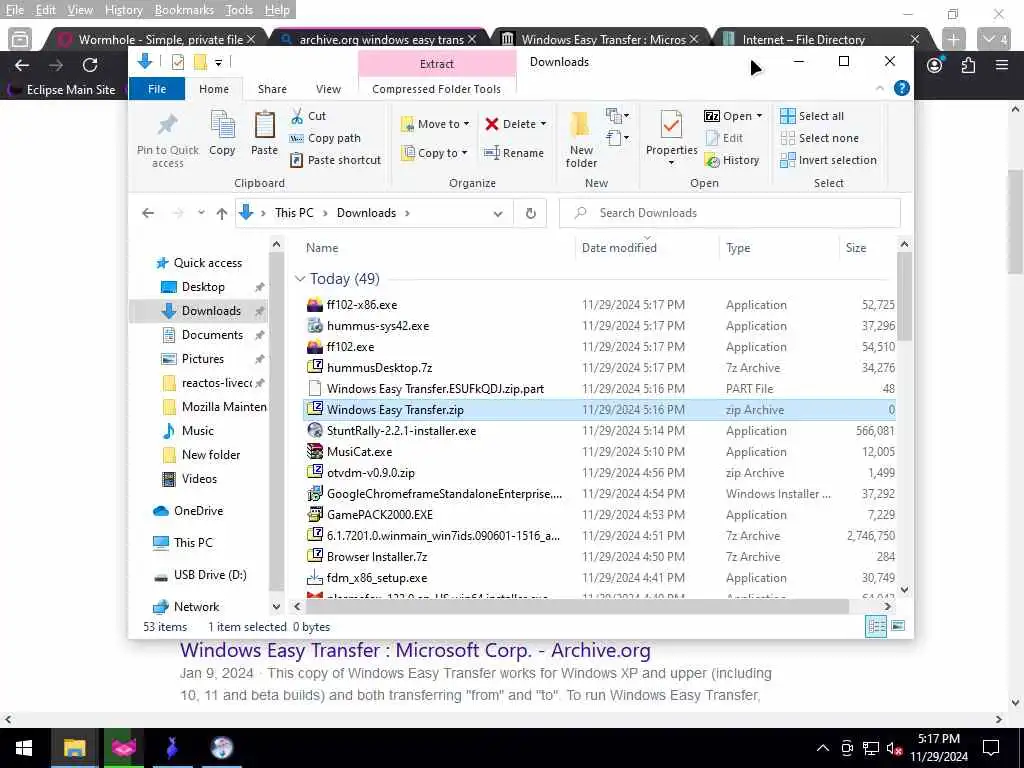Click Paste shortcut command

click(x=336, y=160)
